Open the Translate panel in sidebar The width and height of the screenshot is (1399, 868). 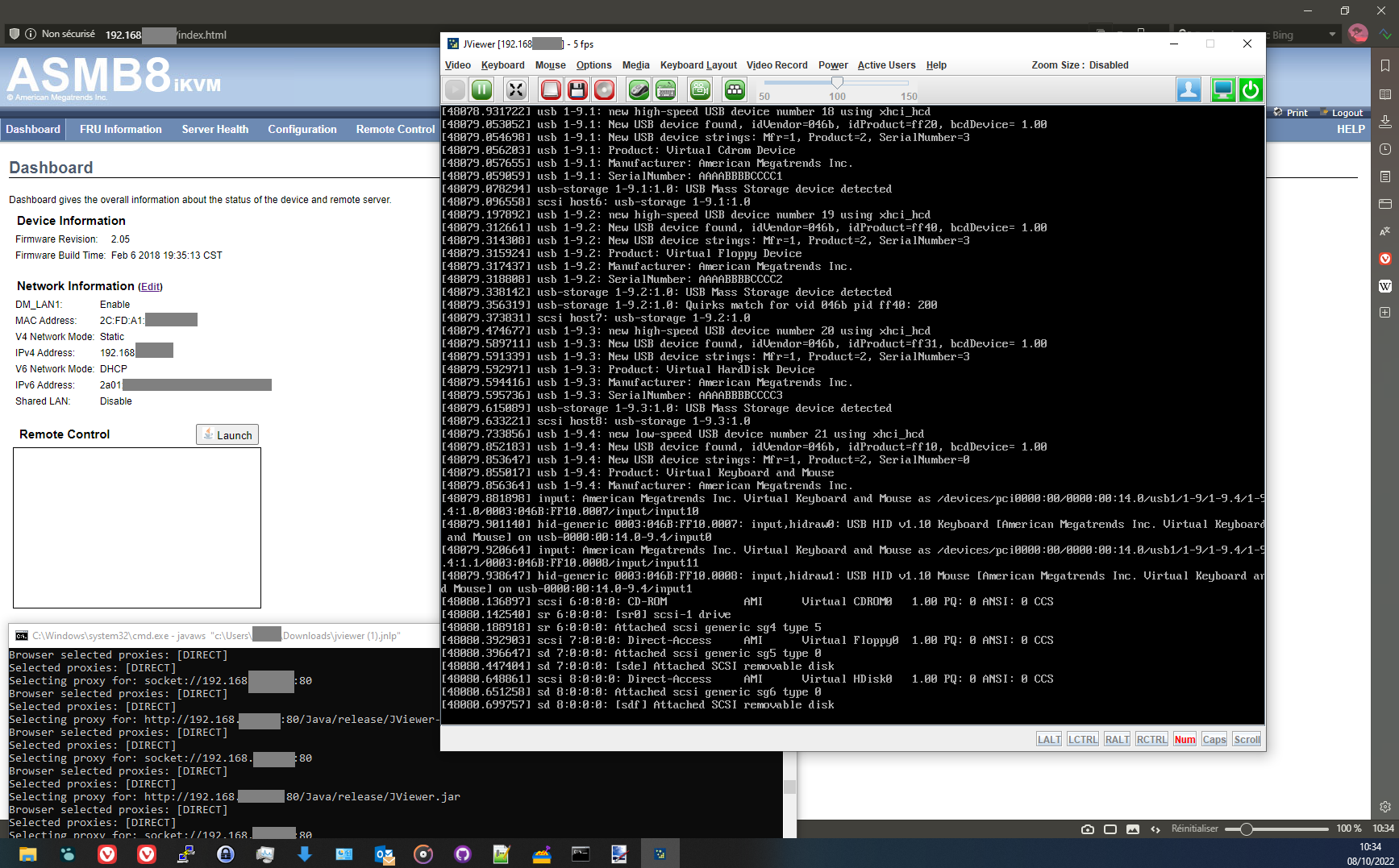[1385, 231]
